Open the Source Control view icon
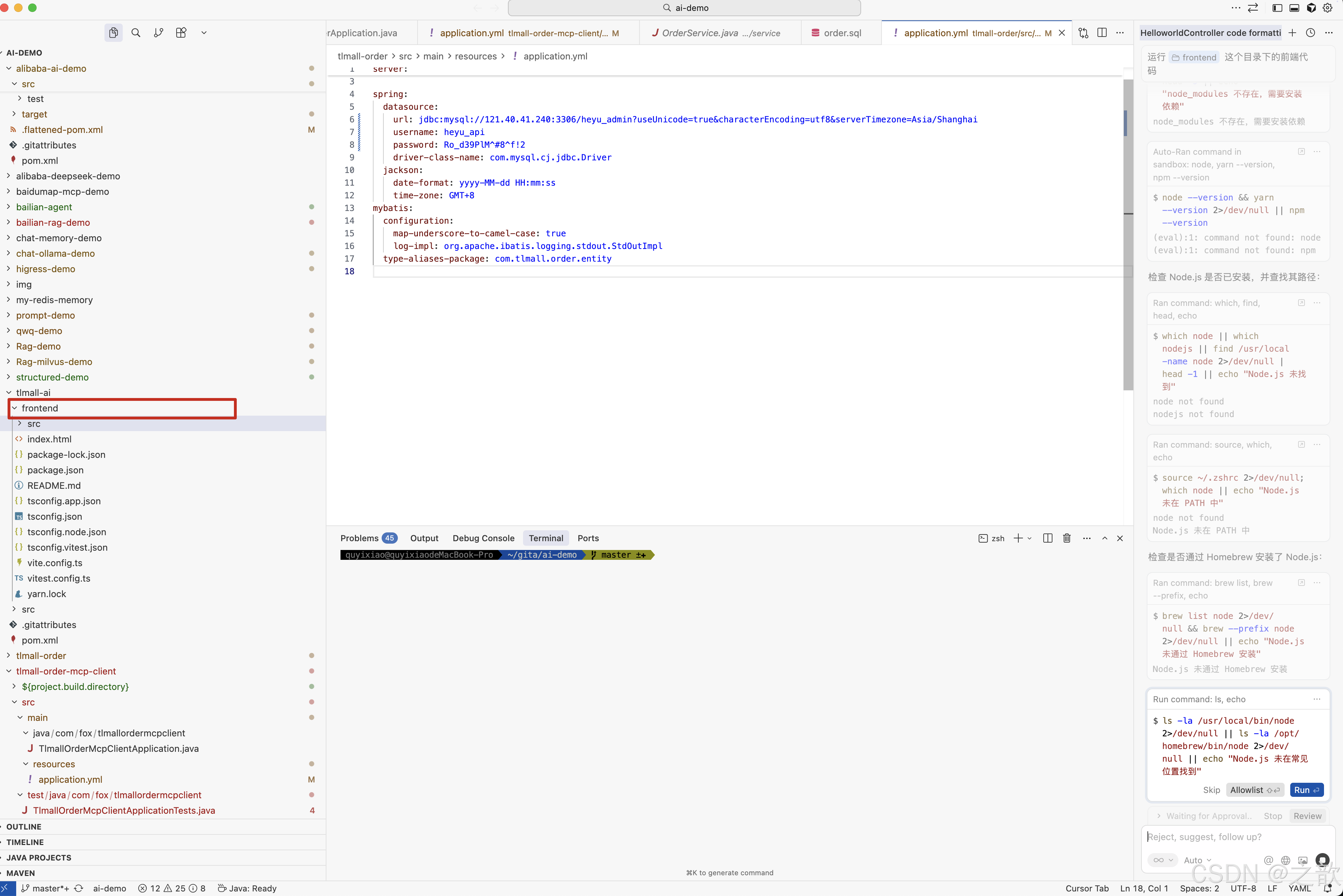This screenshot has width=1343, height=896. (x=158, y=33)
